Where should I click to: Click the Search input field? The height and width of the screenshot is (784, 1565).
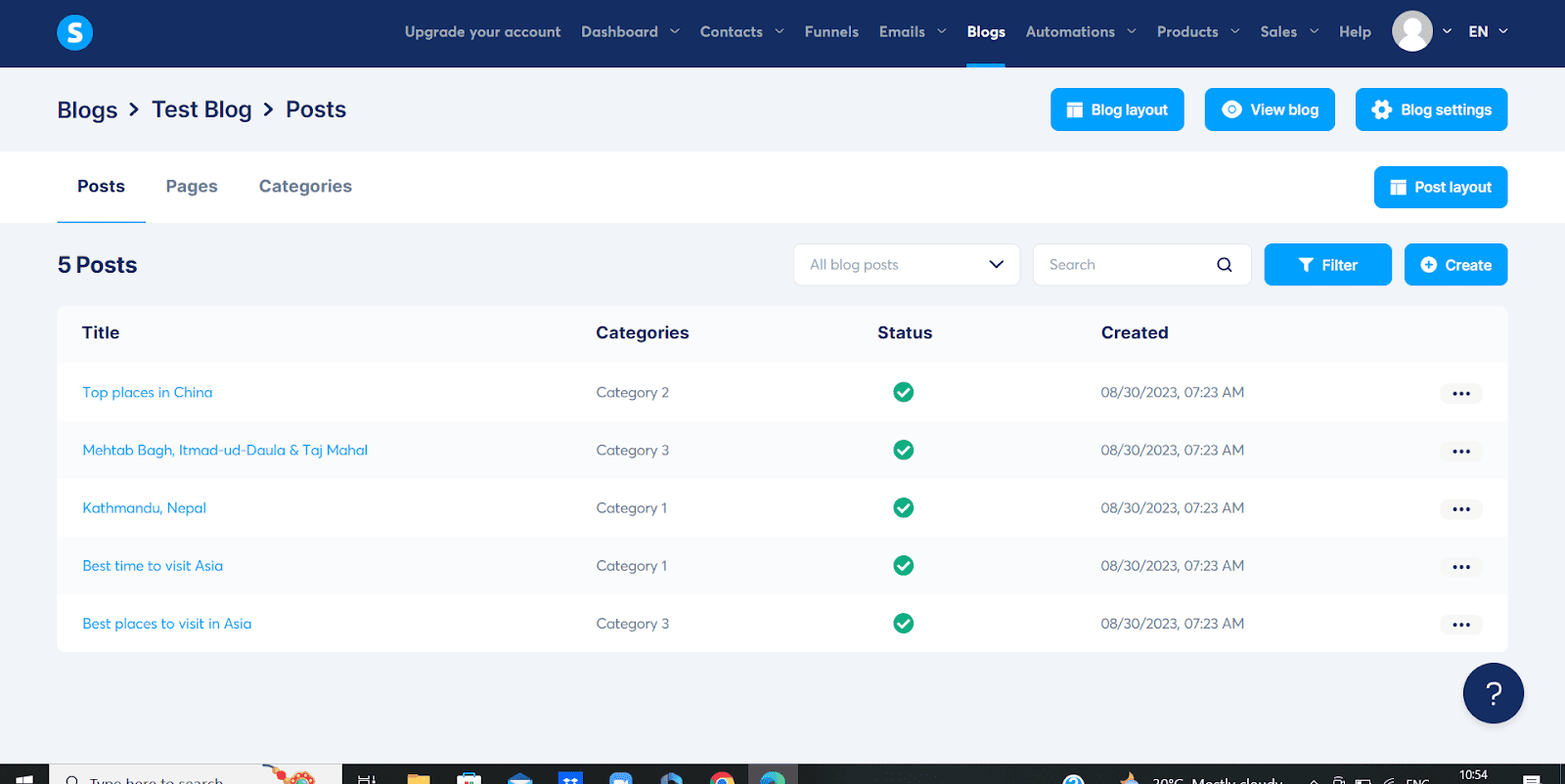1125,265
